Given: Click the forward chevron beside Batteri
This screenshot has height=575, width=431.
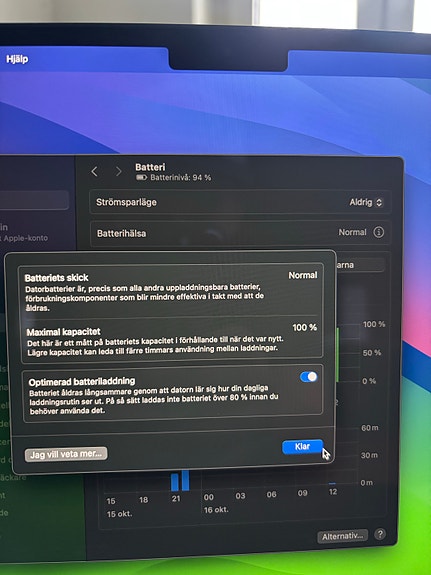Looking at the screenshot, I should [118, 171].
